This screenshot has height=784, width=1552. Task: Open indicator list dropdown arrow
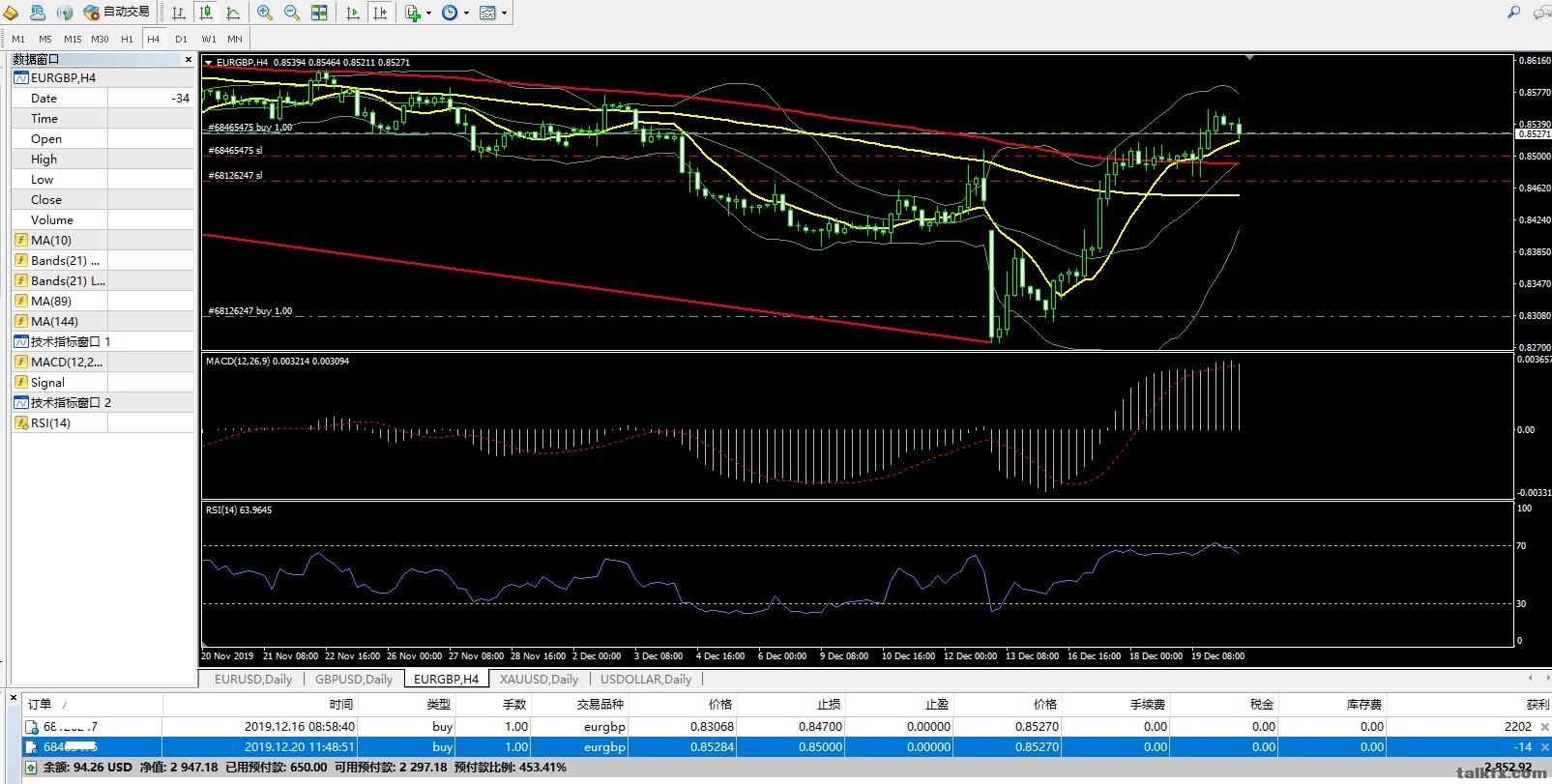[428, 14]
